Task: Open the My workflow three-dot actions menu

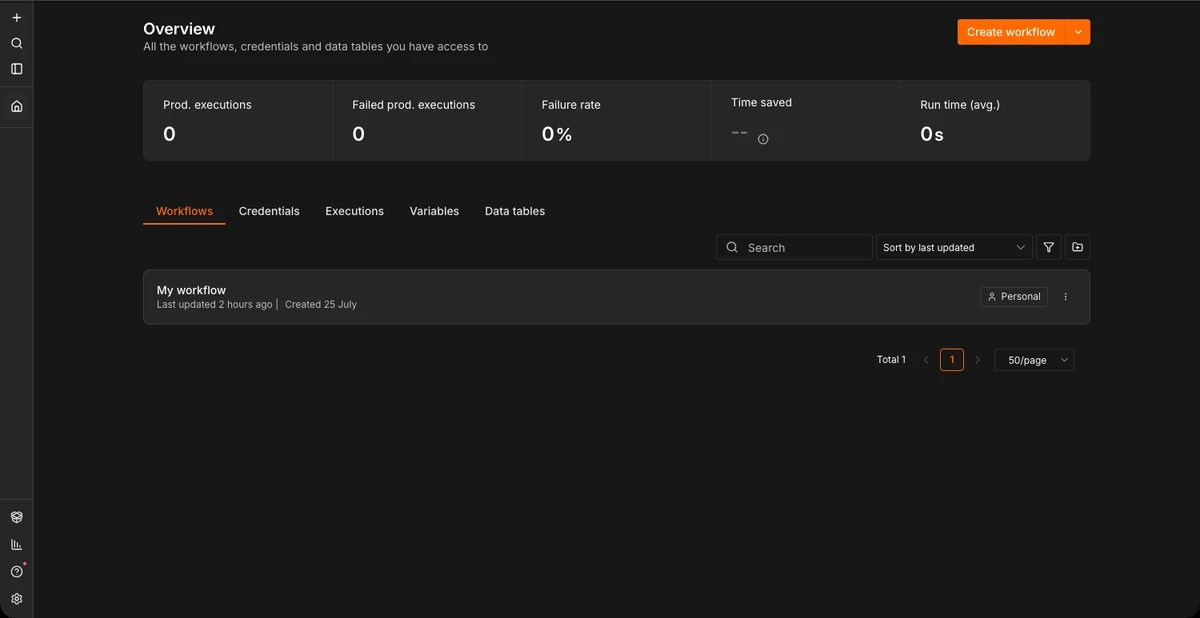Action: pos(1065,297)
